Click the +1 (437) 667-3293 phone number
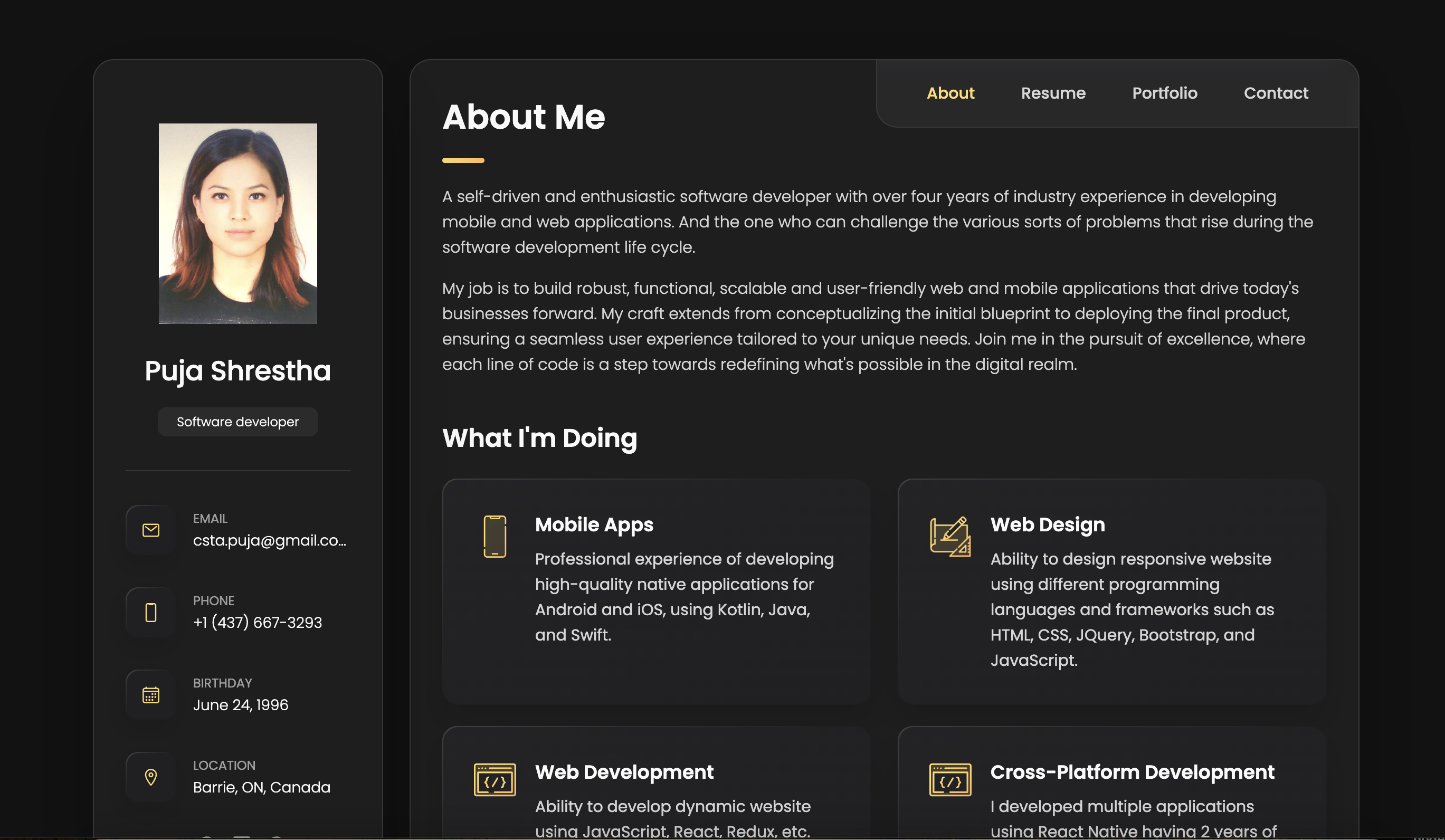1445x840 pixels. point(258,623)
